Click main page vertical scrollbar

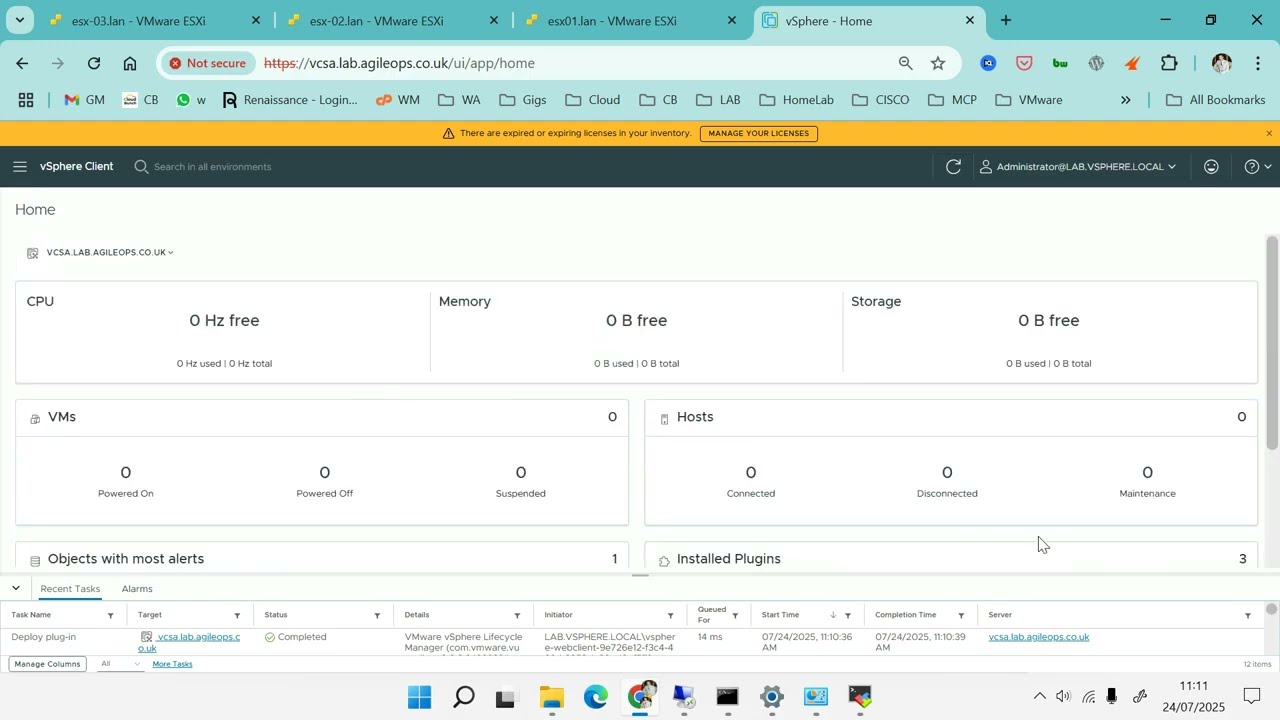pos(1272,343)
